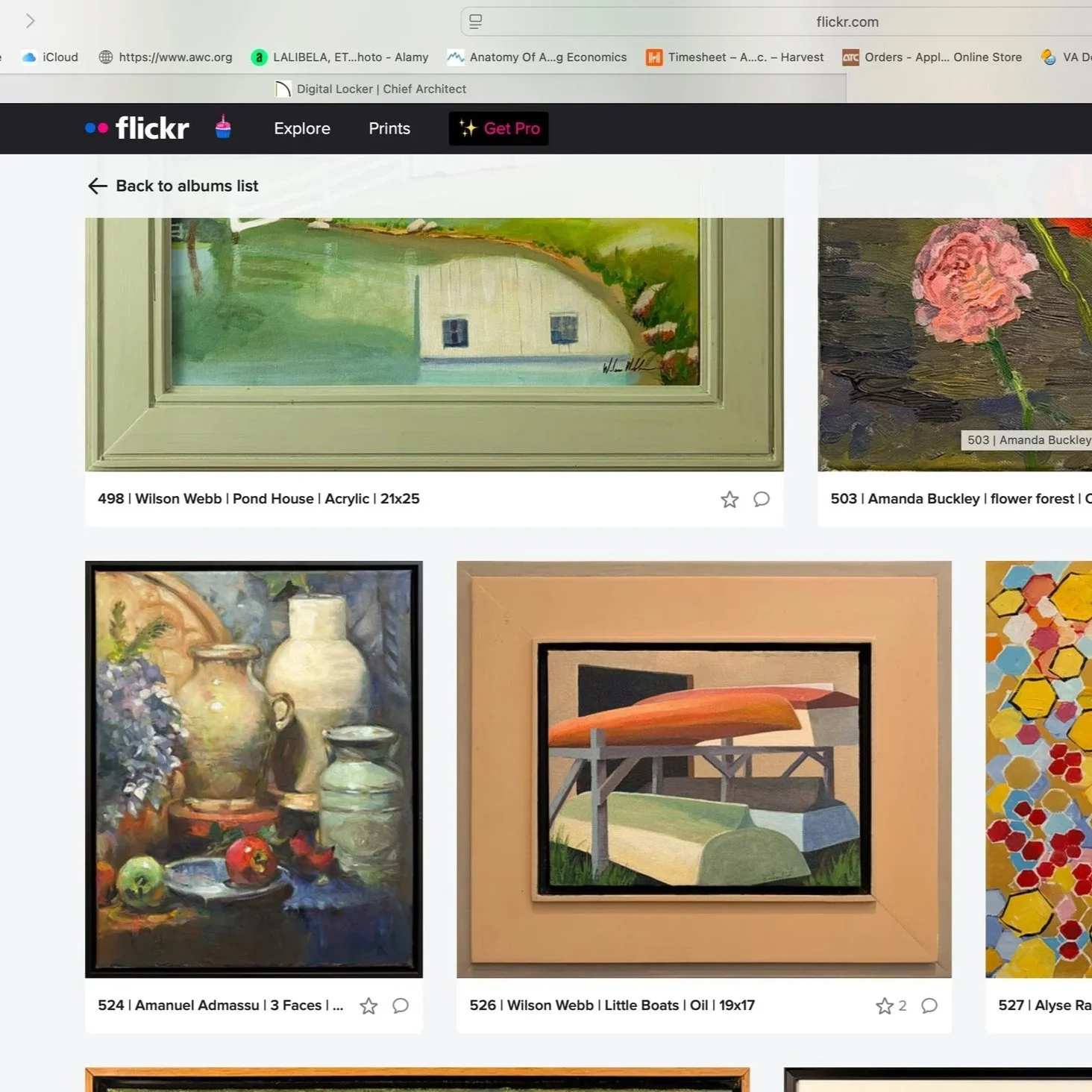Click the Harvest timesheet bookmark icon
The image size is (1092, 1092).
653,57
